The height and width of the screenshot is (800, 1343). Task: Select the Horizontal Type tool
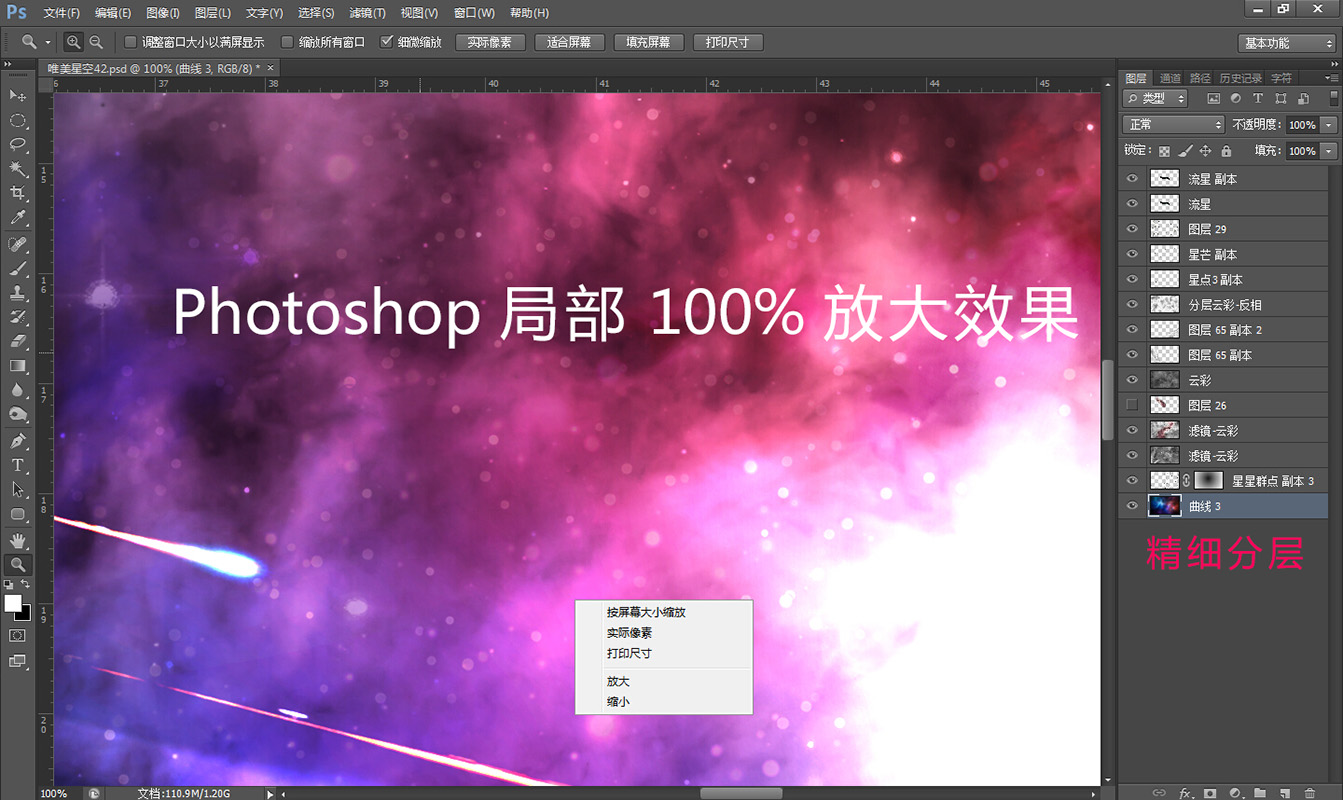pos(18,466)
